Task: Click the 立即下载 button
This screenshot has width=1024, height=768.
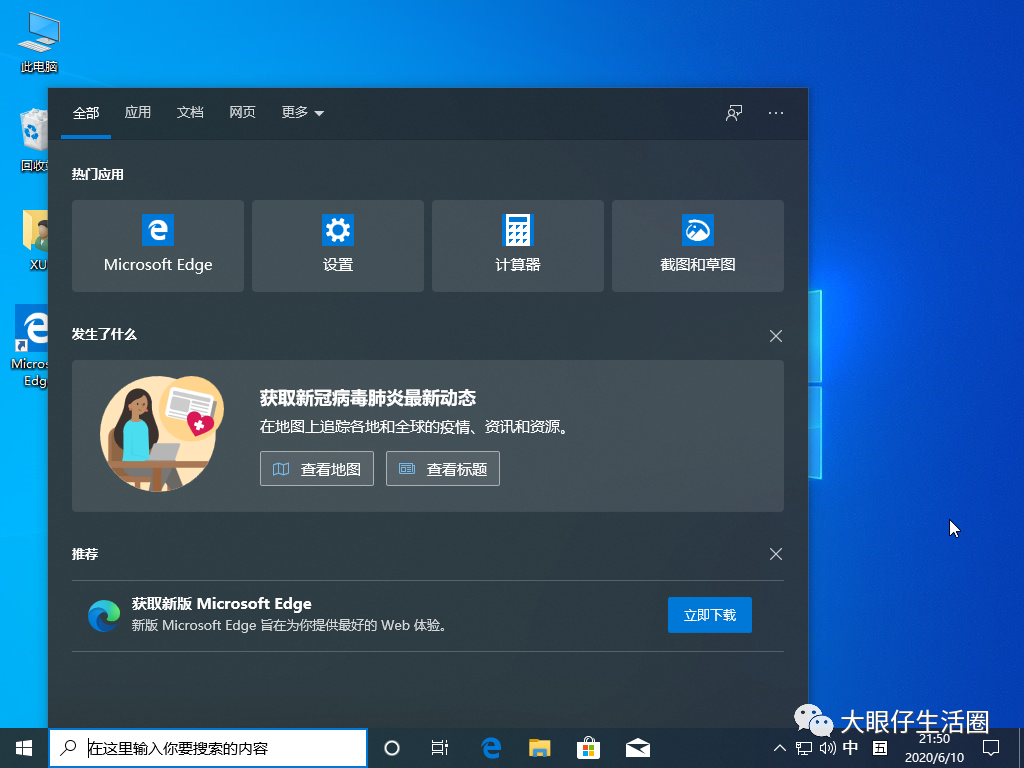Action: [x=710, y=615]
